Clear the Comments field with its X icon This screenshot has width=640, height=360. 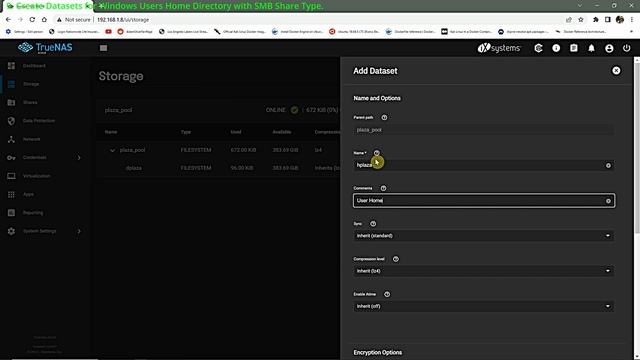608,201
